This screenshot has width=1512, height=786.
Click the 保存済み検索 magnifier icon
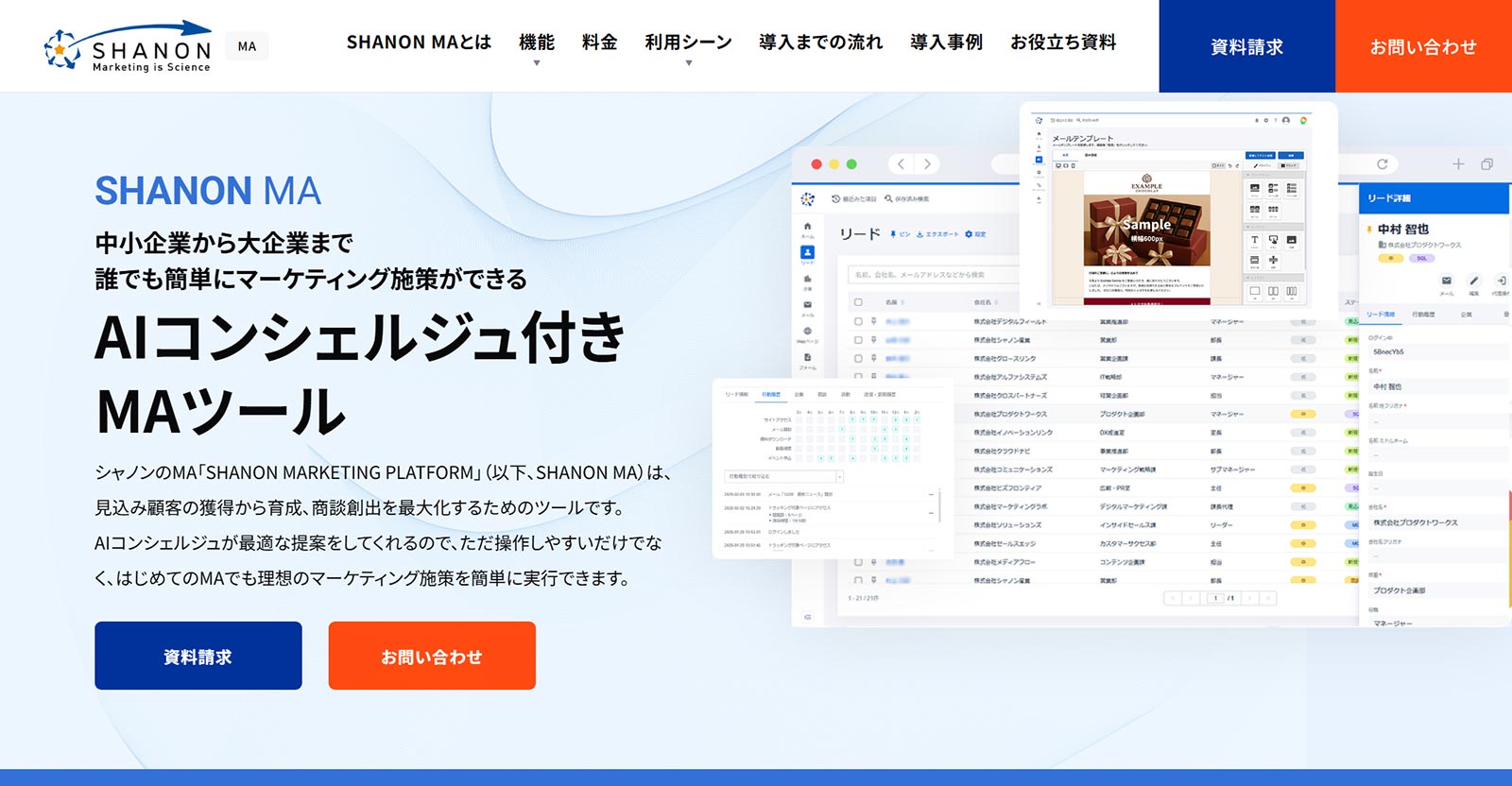tap(888, 199)
